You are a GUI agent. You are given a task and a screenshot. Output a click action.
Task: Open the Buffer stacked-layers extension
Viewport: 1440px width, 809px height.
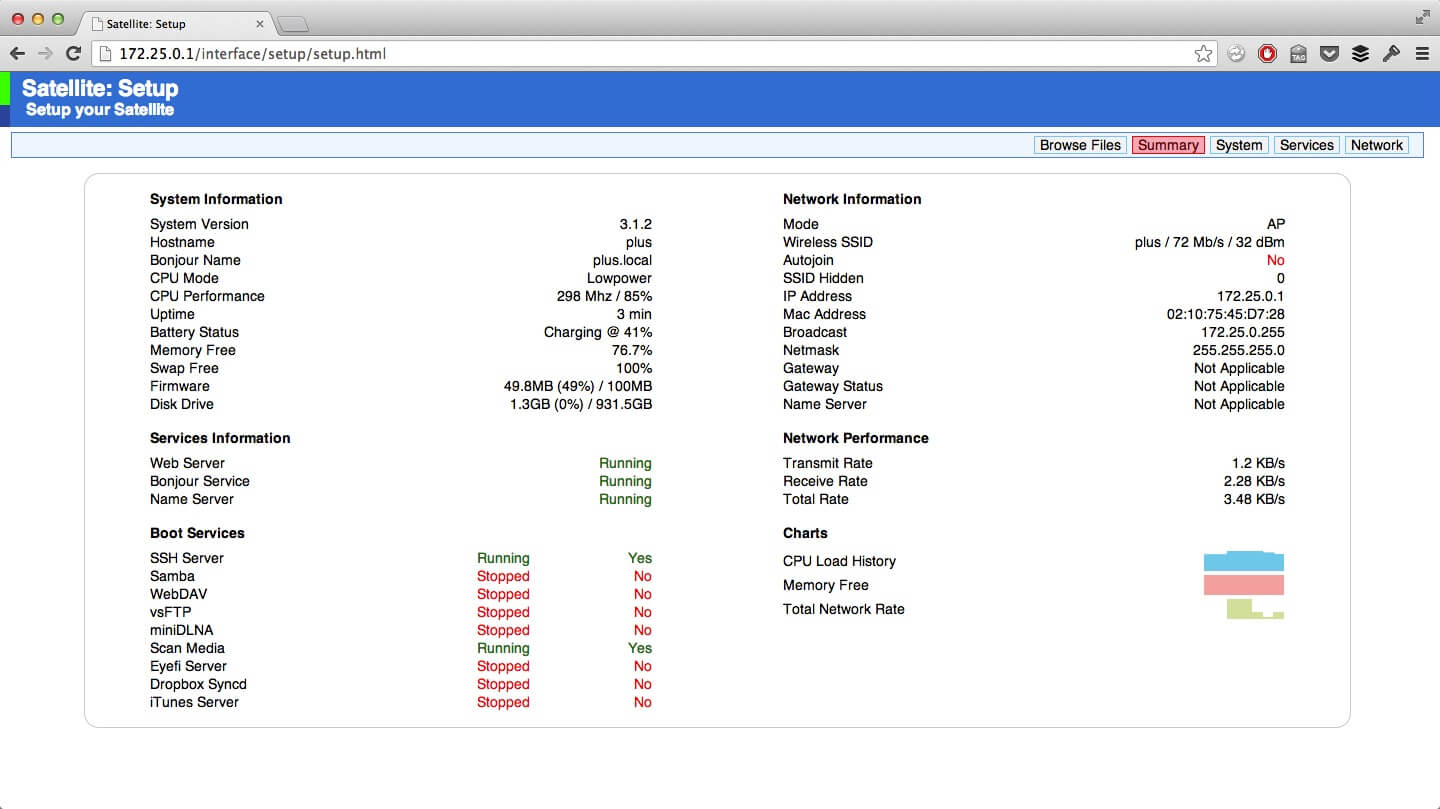tap(1360, 54)
